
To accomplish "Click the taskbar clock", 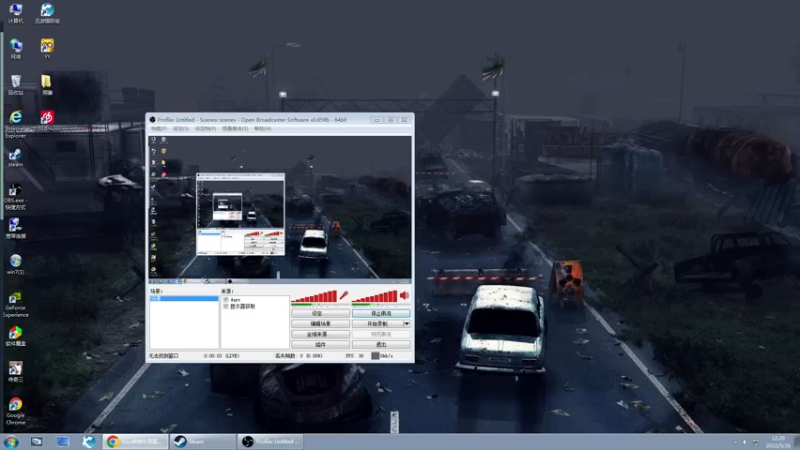I will (x=778, y=442).
